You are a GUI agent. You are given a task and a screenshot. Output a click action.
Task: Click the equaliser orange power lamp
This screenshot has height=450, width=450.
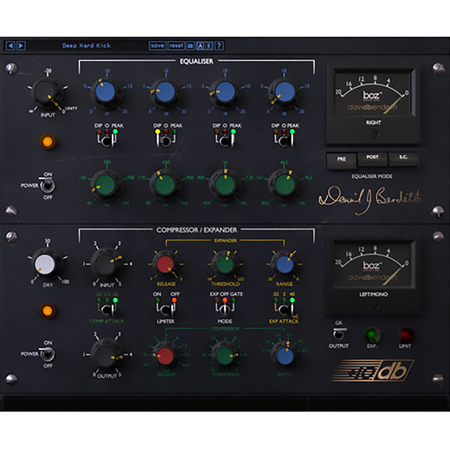tap(47, 142)
